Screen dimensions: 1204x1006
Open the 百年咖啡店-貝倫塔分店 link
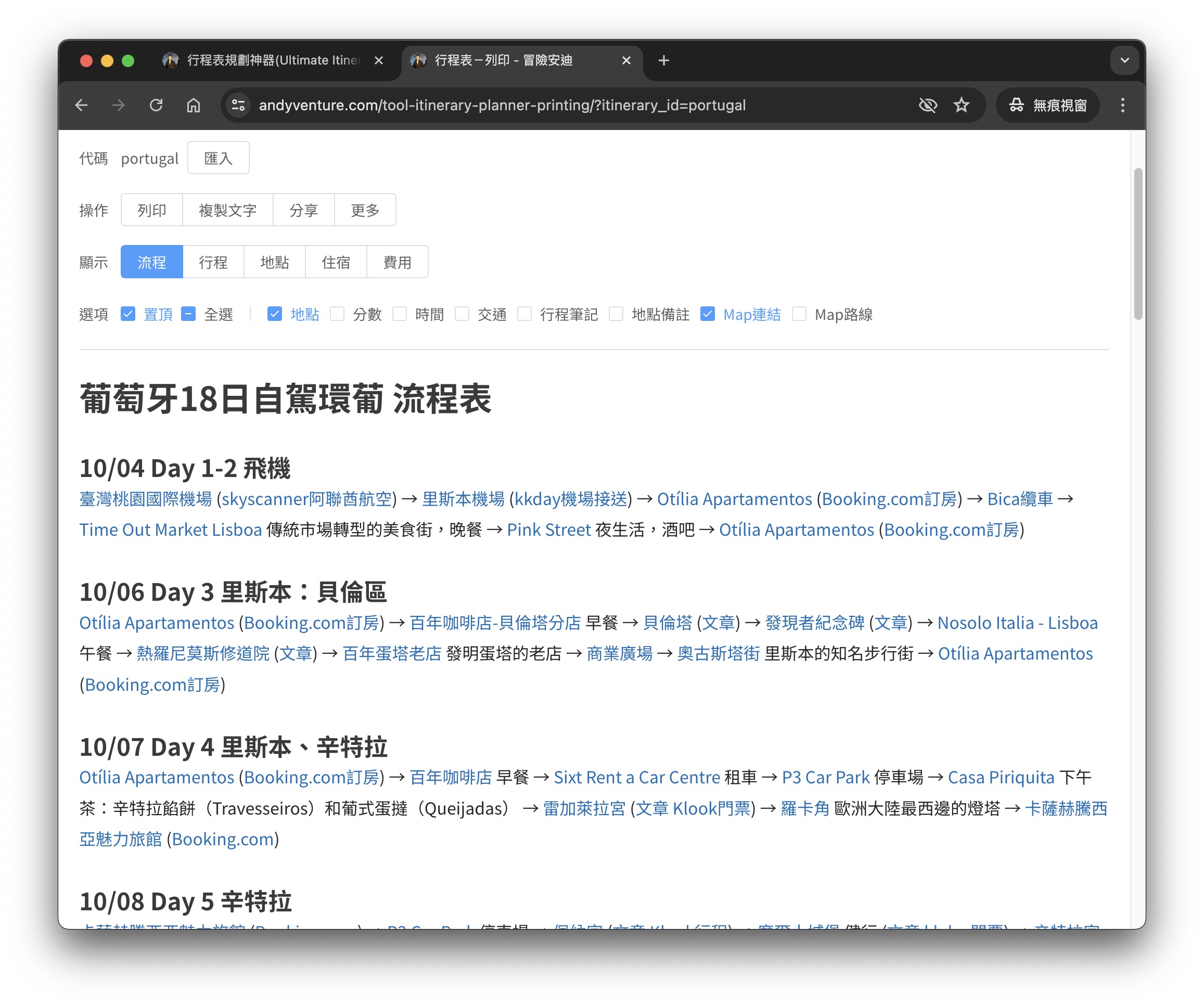tap(495, 623)
